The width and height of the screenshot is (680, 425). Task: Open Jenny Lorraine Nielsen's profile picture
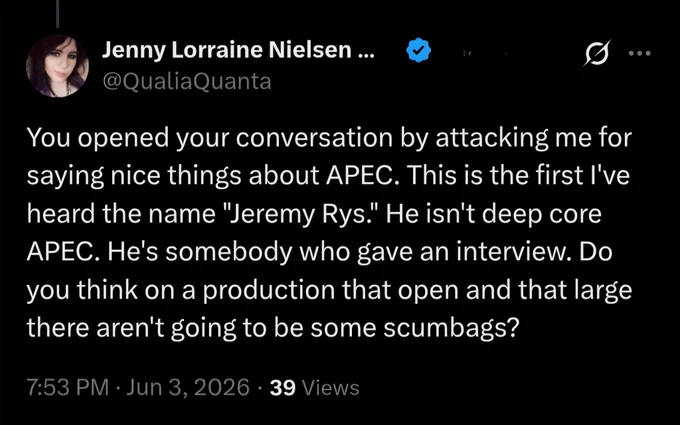point(57,66)
